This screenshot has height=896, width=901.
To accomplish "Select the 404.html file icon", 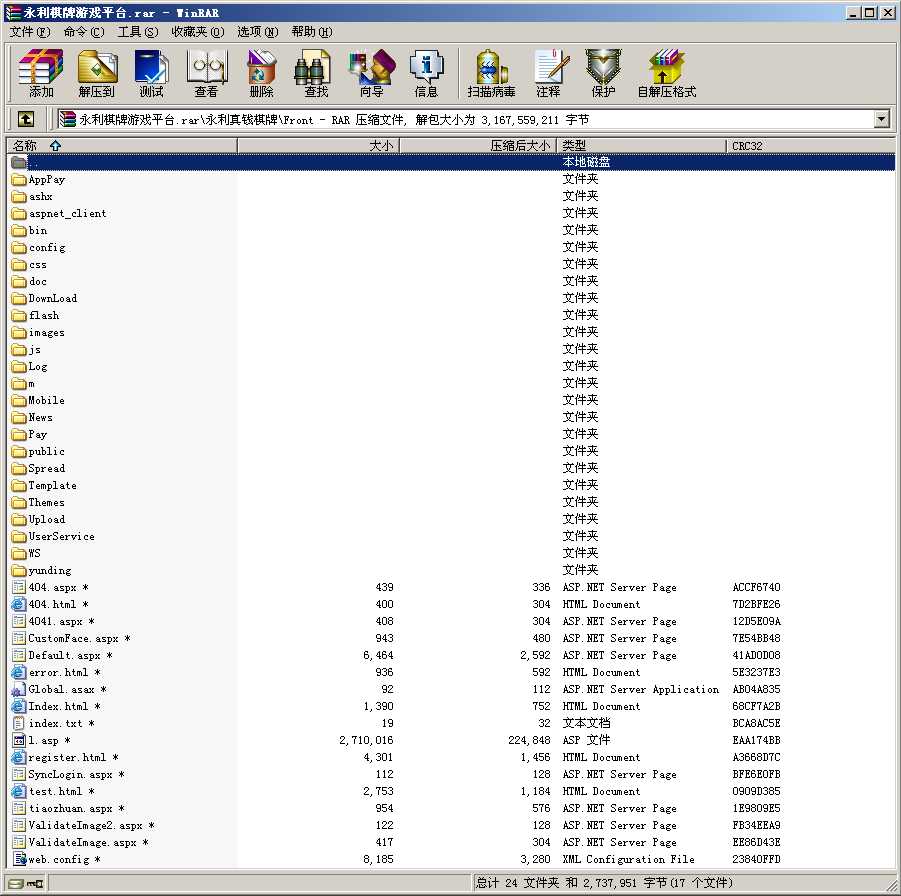I will 19,605.
